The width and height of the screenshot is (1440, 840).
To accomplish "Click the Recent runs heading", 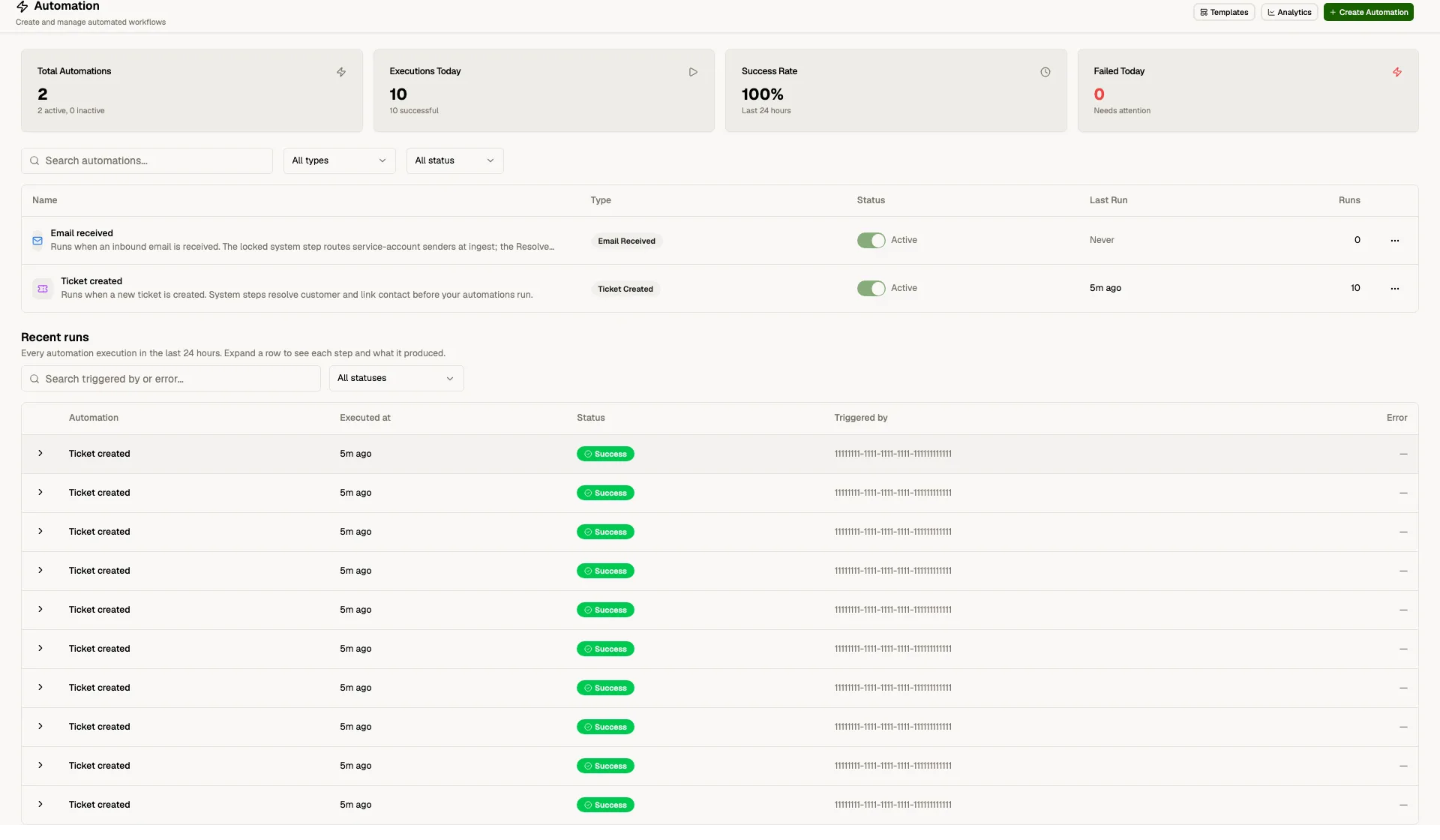I will pos(55,337).
